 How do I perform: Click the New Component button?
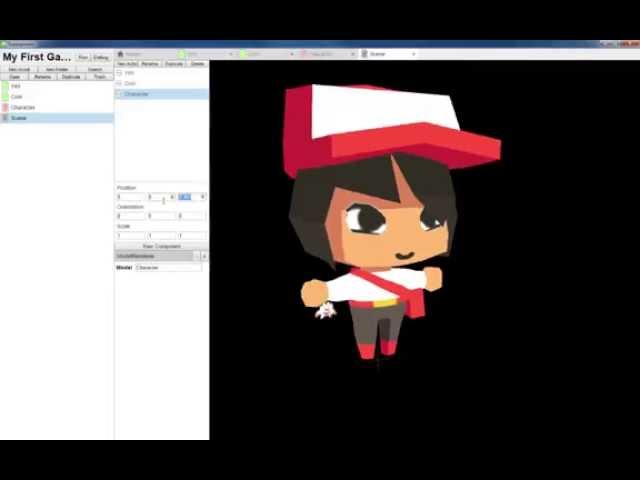(162, 247)
